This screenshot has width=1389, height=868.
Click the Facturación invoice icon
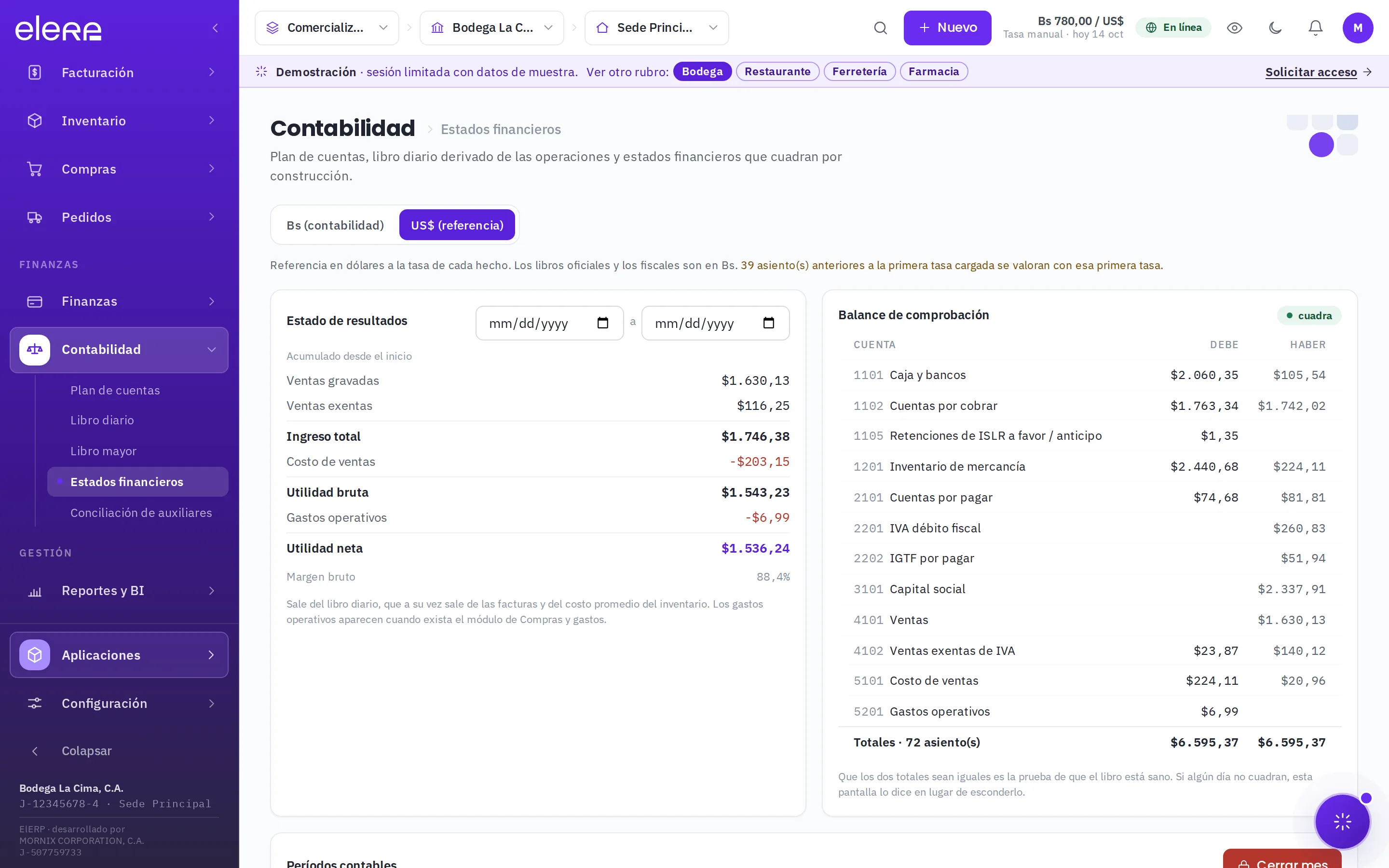(34, 72)
